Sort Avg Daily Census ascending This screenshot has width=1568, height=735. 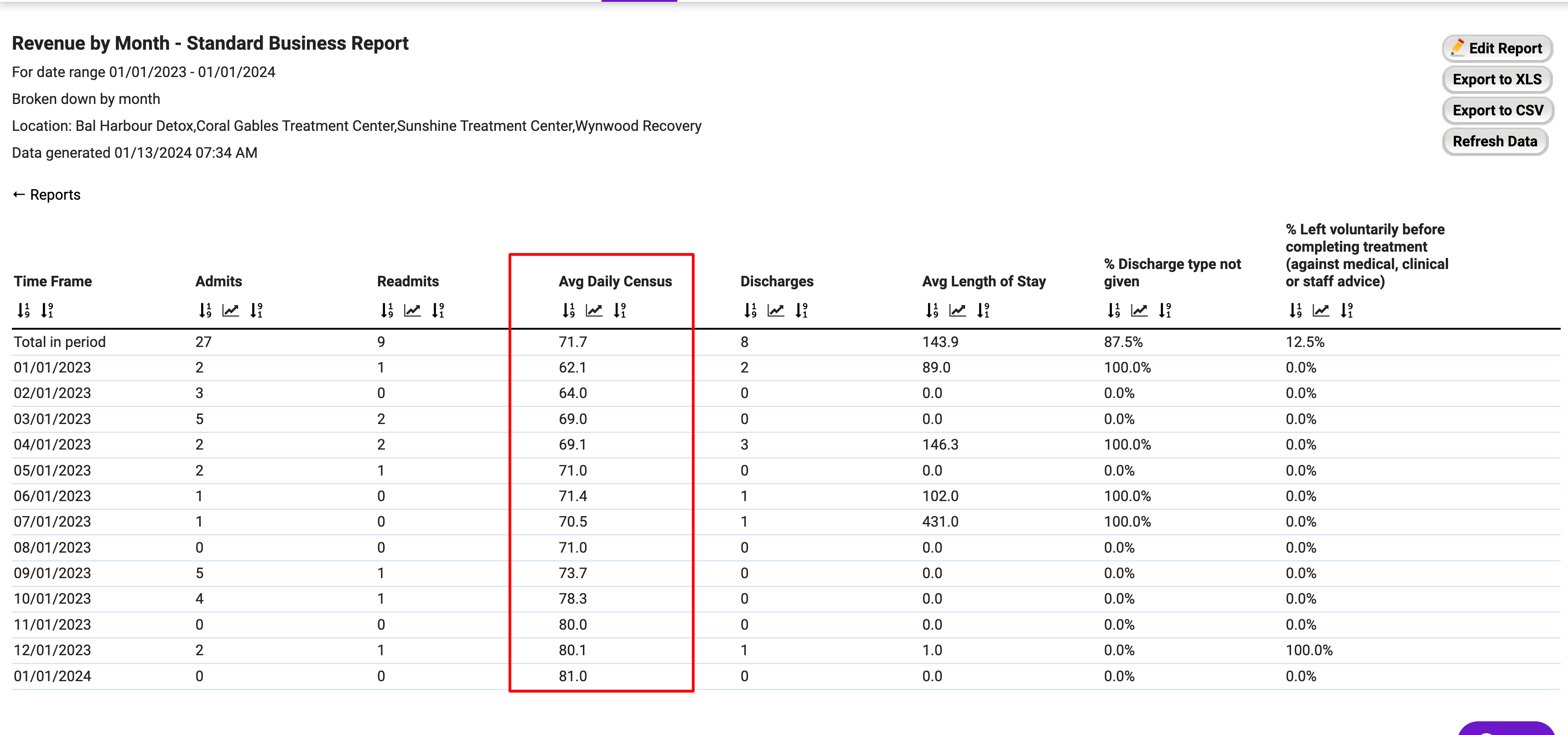tap(569, 311)
